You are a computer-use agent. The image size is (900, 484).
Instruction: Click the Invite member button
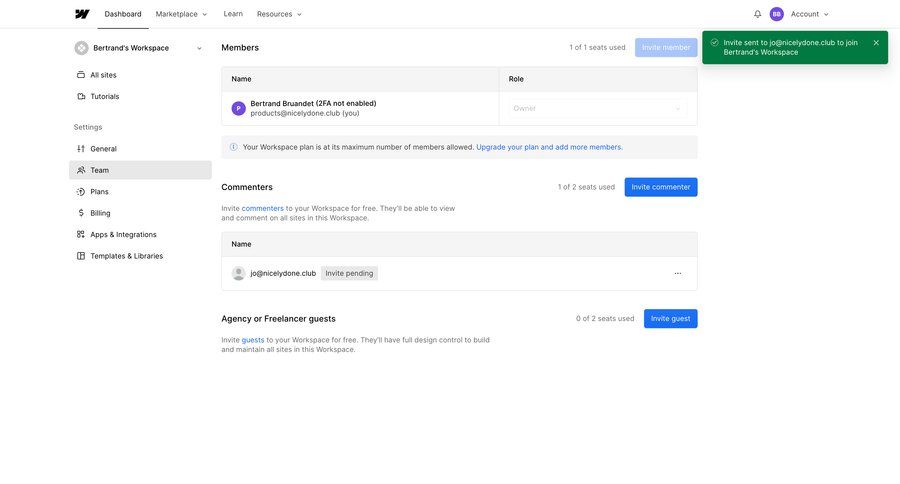(666, 48)
